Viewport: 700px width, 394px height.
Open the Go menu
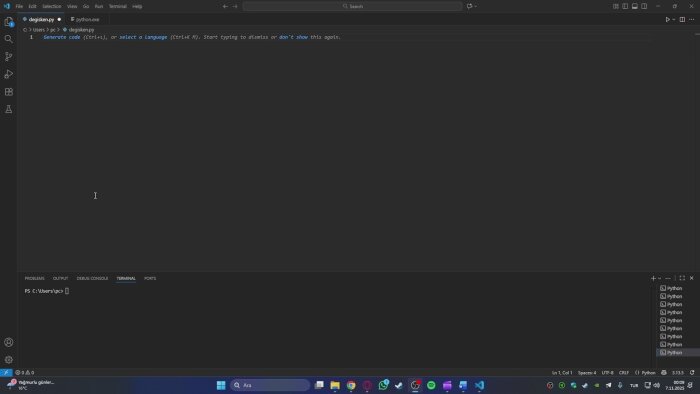[x=86, y=6]
